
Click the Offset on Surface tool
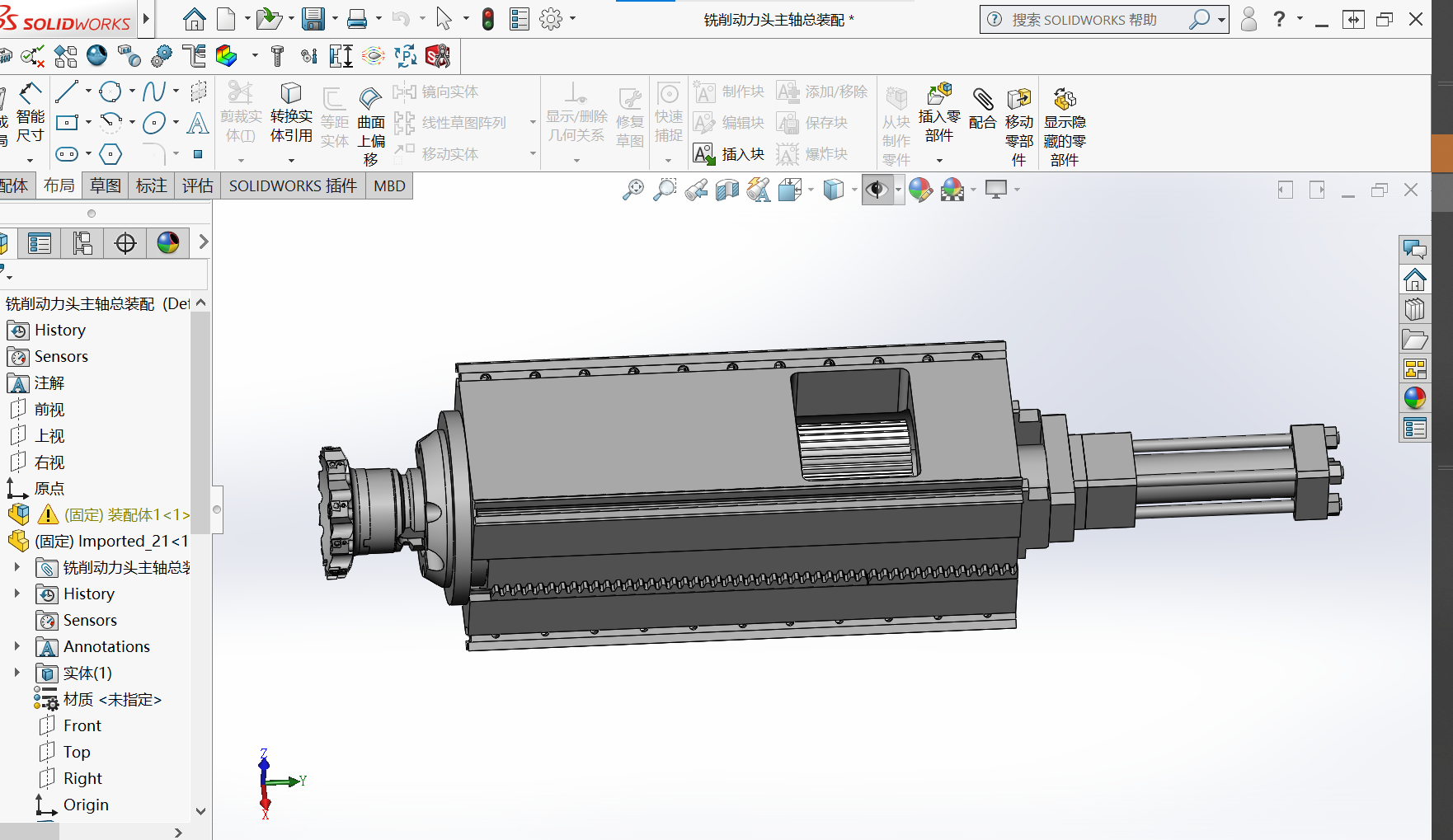371,125
